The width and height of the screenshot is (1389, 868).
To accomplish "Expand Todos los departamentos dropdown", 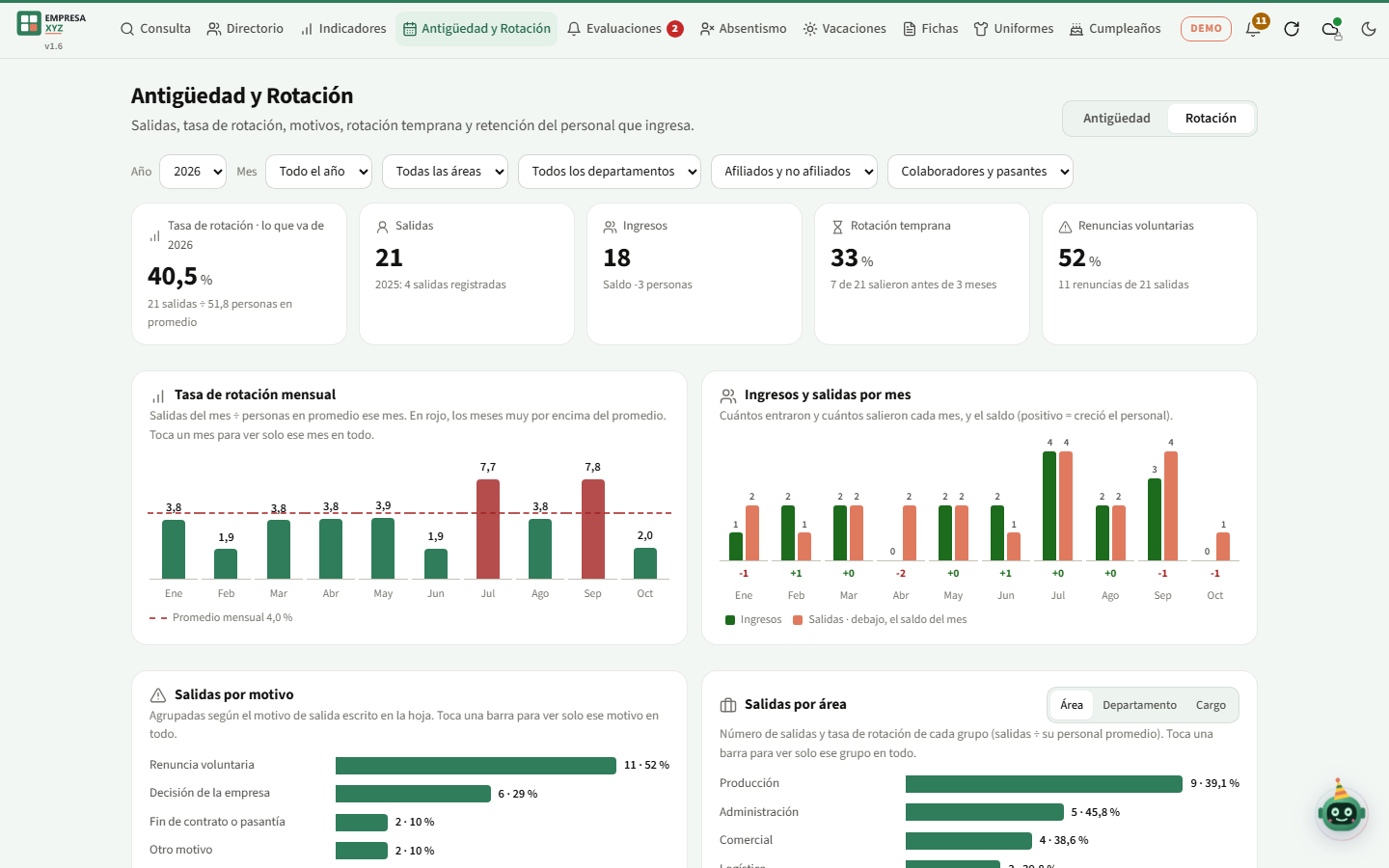I will (610, 172).
